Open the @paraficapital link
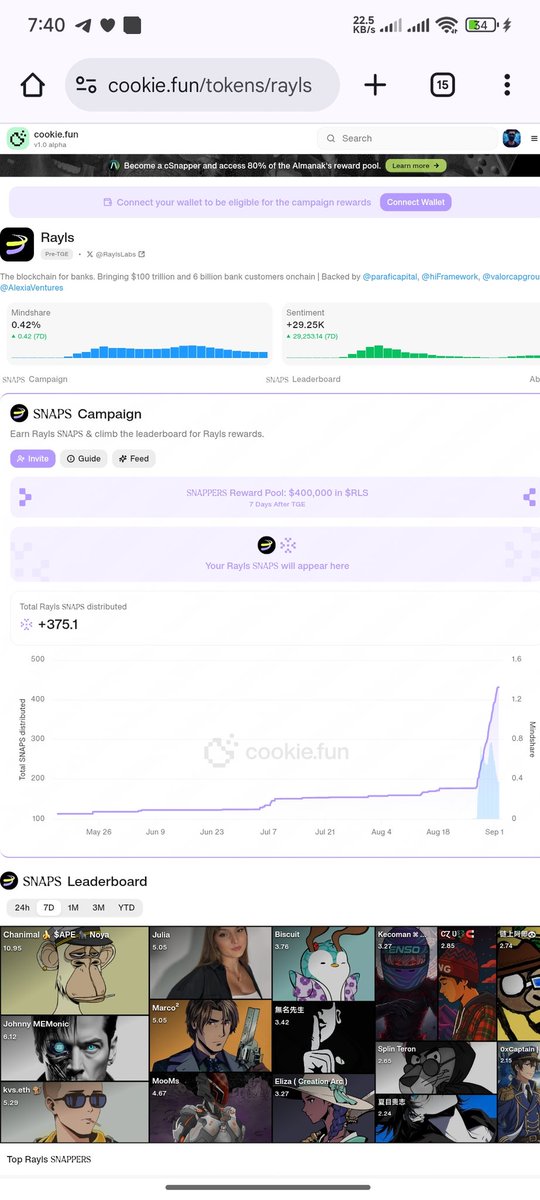 coord(389,276)
